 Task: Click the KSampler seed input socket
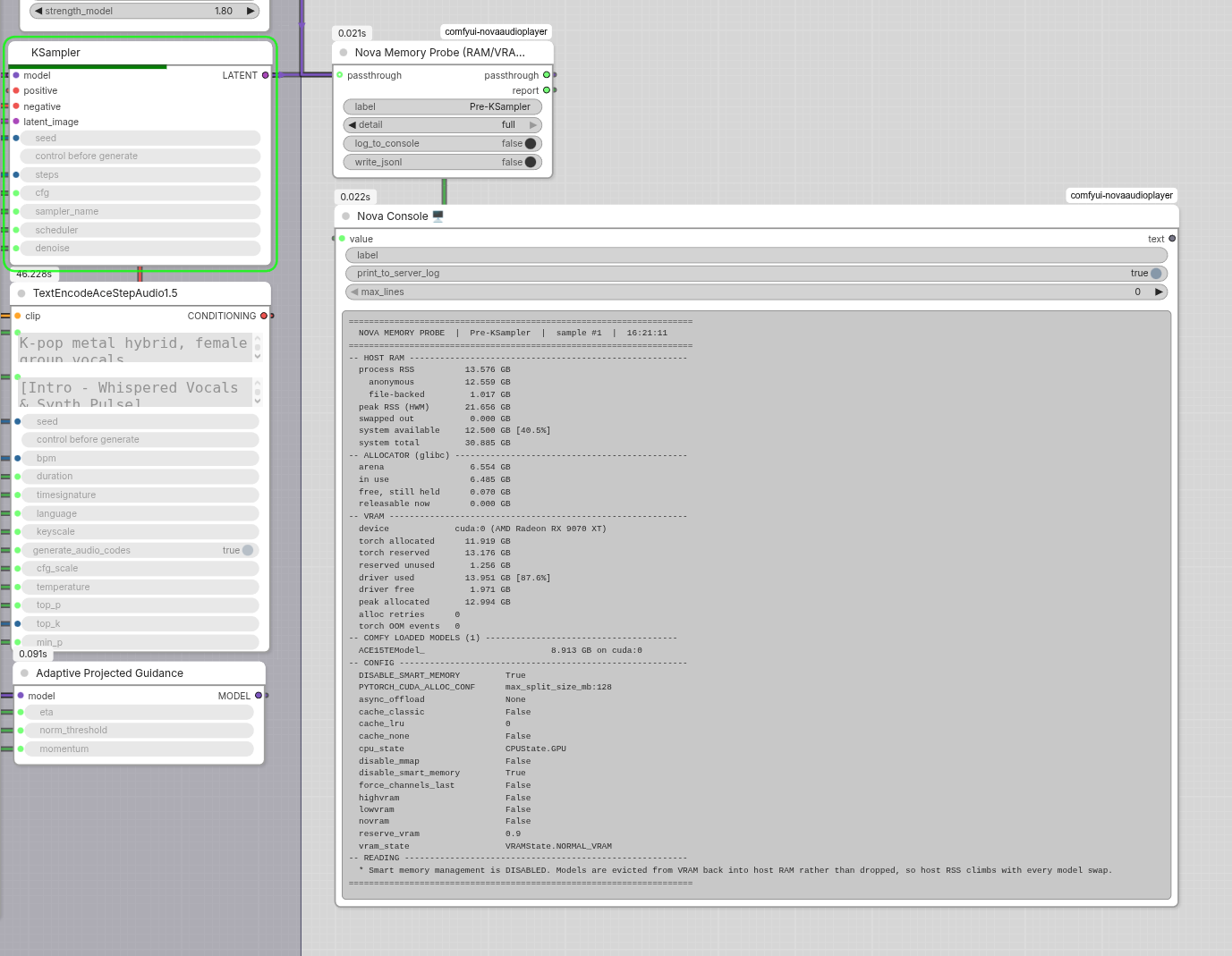[16, 138]
